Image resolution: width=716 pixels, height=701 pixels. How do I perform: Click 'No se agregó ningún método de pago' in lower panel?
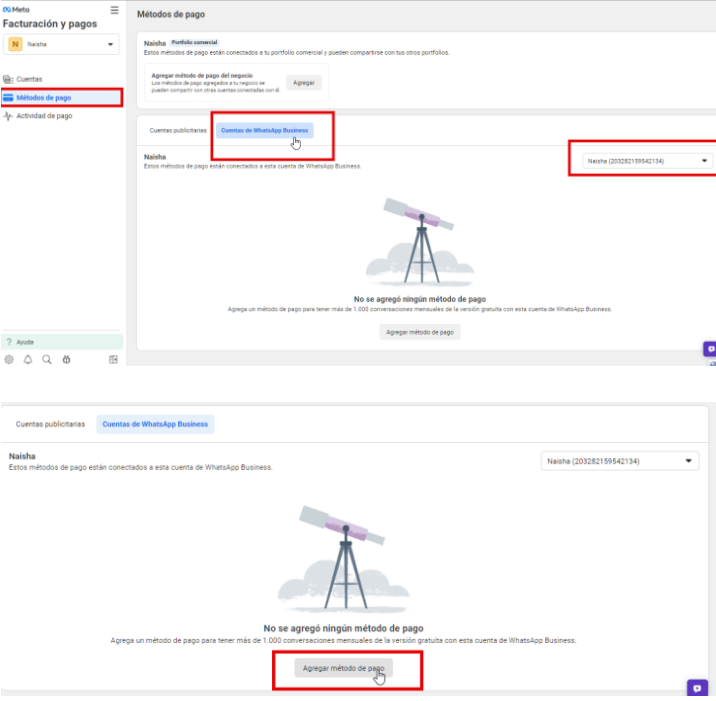coord(343,628)
